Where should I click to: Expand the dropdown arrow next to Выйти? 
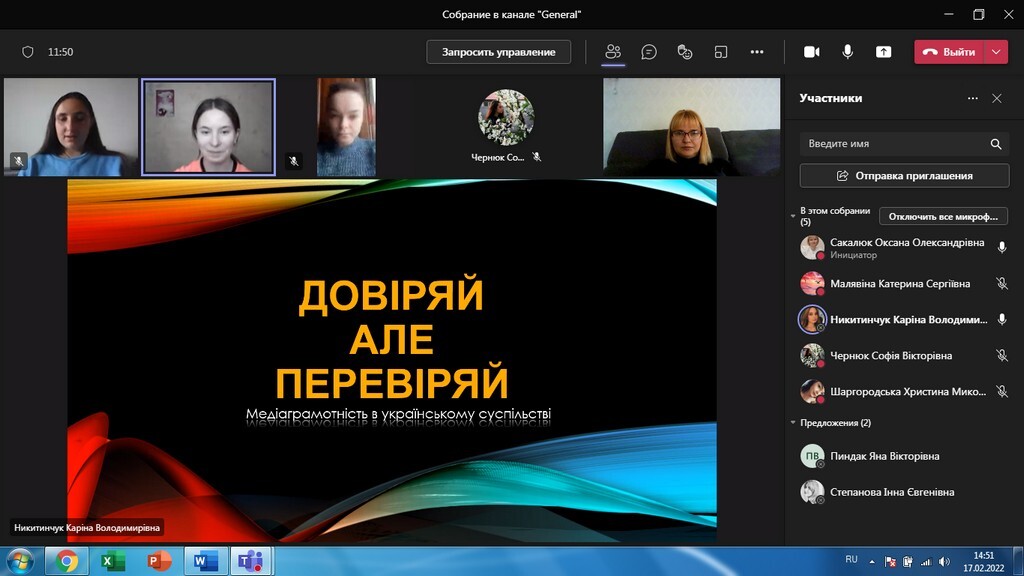coord(996,52)
